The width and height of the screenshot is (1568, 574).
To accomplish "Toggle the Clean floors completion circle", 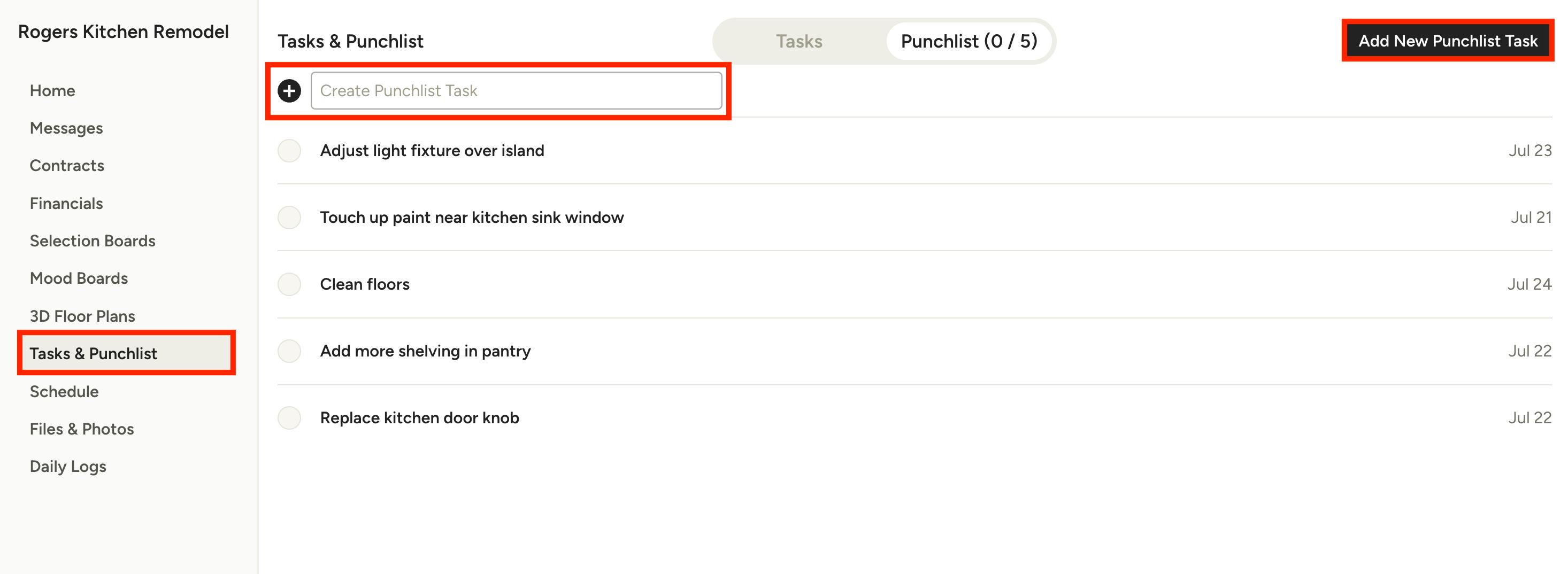I will (289, 284).
